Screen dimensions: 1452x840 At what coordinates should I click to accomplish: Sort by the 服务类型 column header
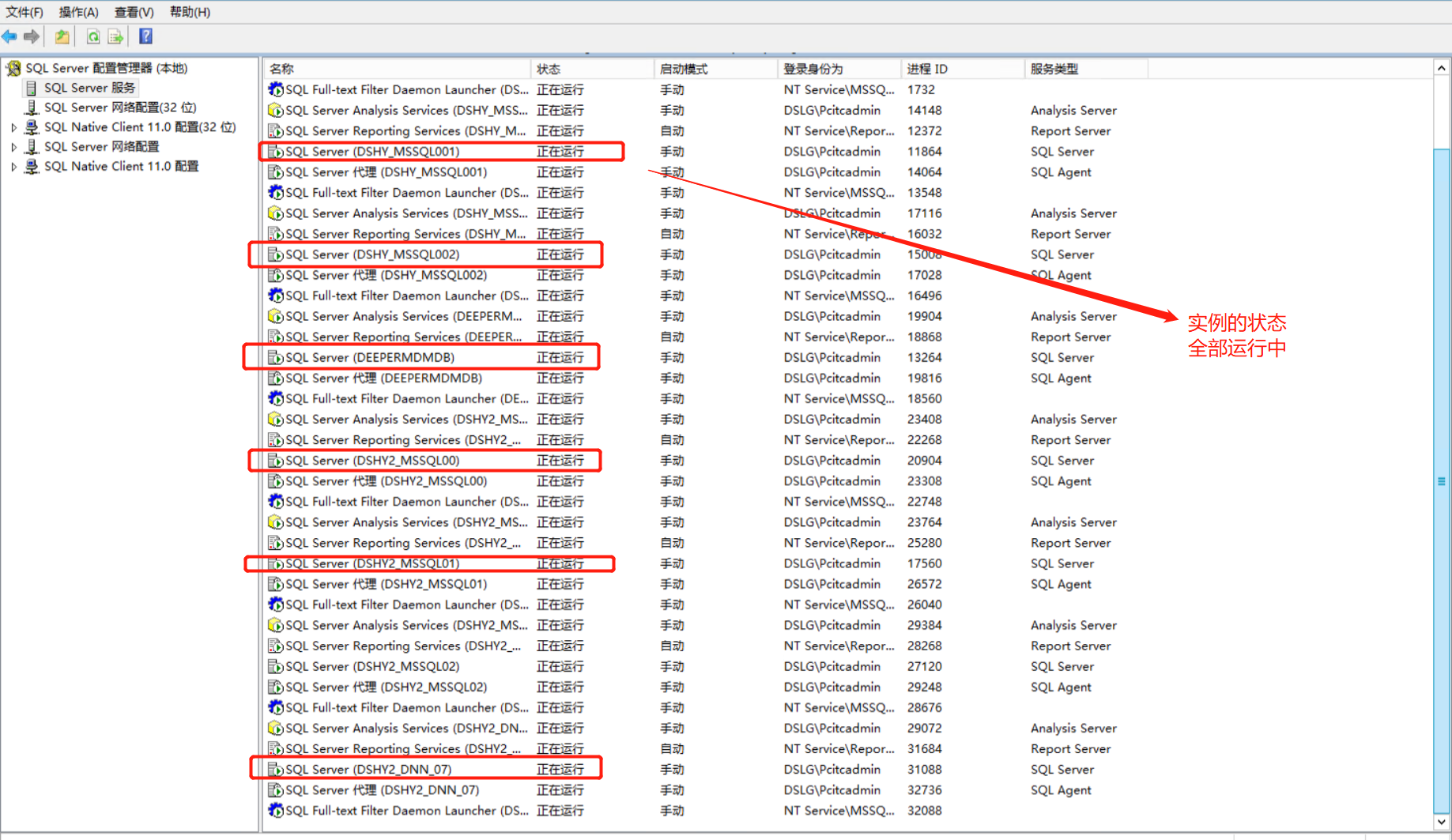pyautogui.click(x=1085, y=69)
